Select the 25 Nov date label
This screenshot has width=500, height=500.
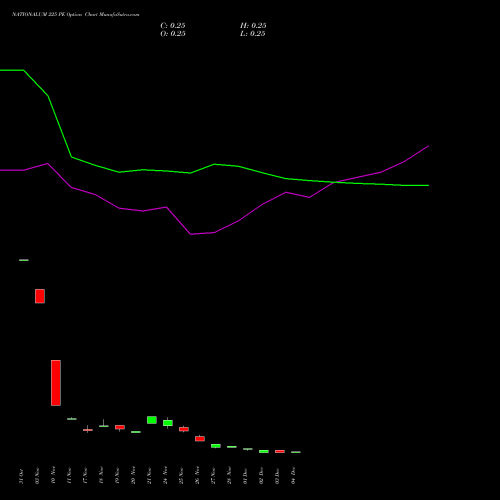pyautogui.click(x=181, y=476)
